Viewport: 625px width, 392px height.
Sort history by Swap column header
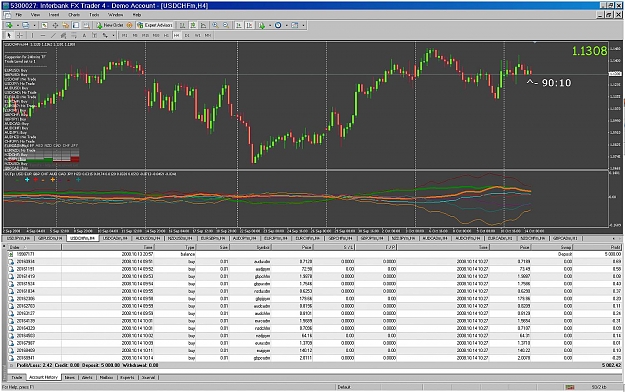pos(551,247)
